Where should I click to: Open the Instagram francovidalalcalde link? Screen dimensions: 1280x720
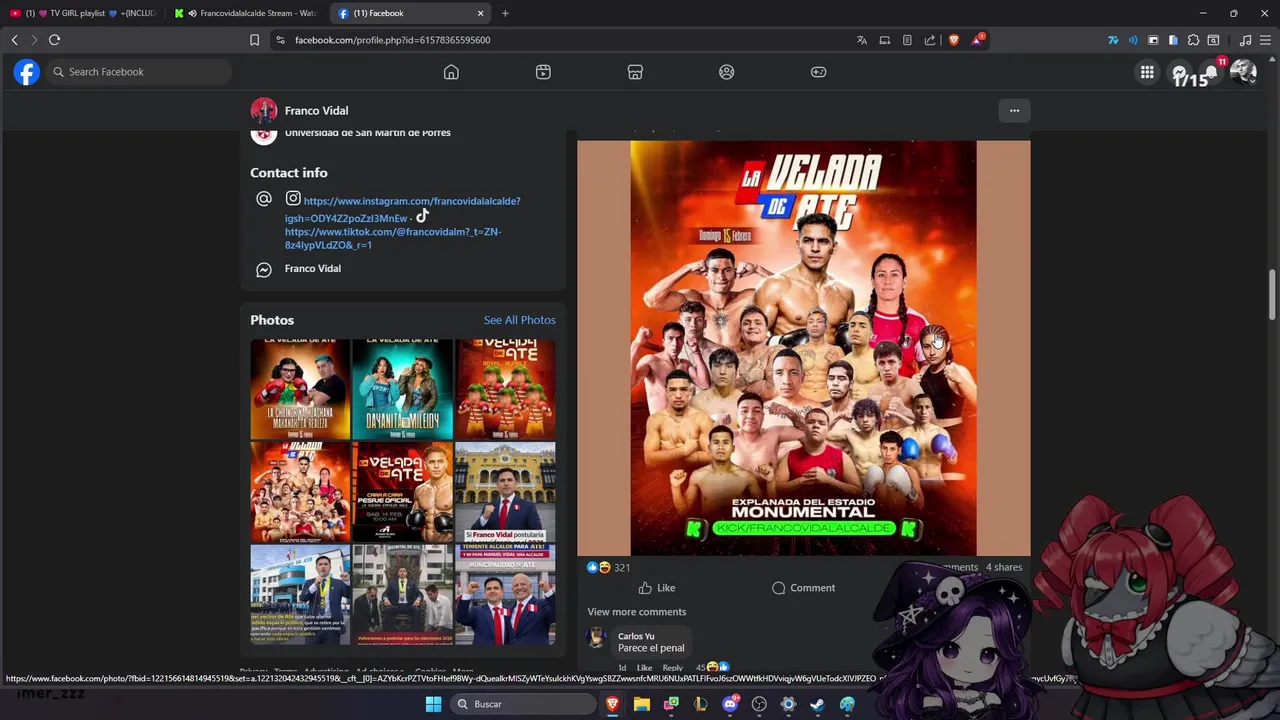point(402,209)
